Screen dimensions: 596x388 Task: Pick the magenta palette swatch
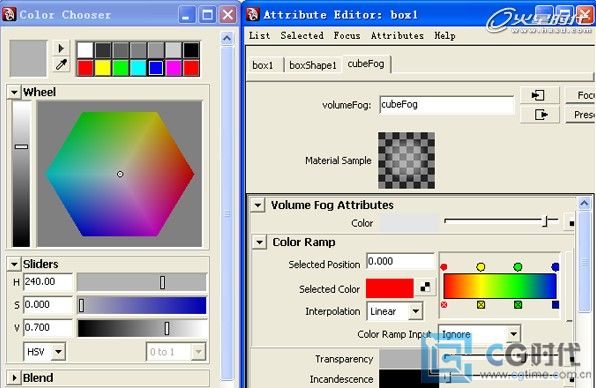[x=174, y=68]
